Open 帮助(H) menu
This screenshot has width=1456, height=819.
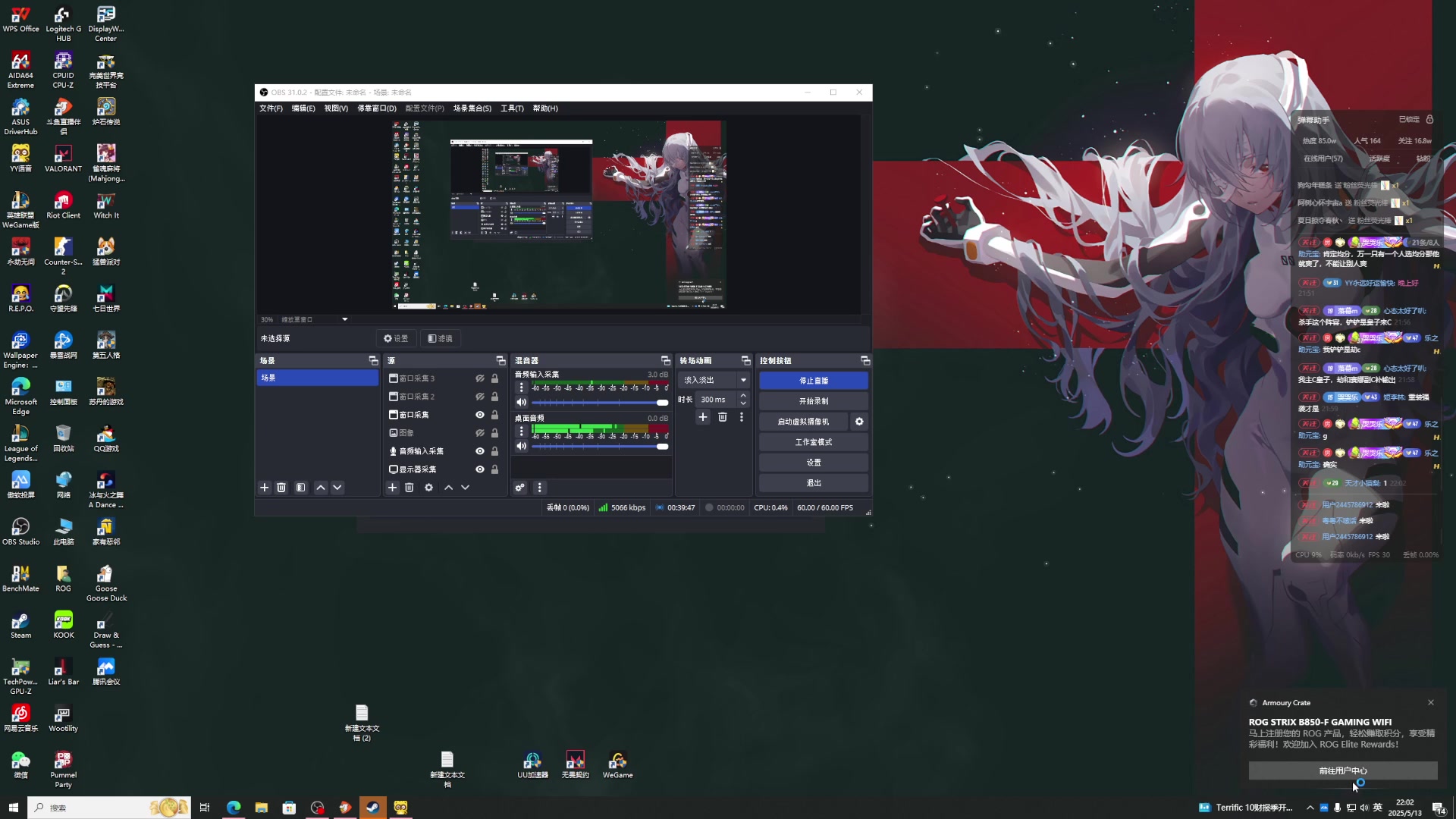pos(545,108)
